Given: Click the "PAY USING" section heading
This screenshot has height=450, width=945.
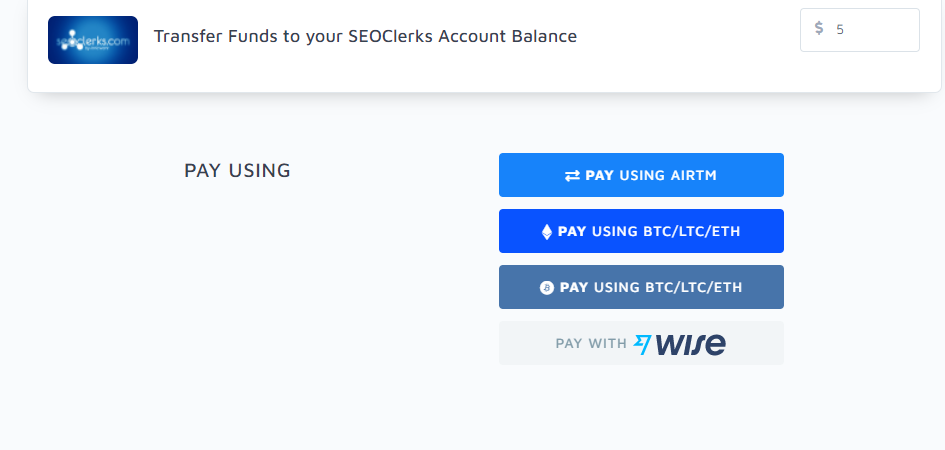Looking at the screenshot, I should 237,171.
